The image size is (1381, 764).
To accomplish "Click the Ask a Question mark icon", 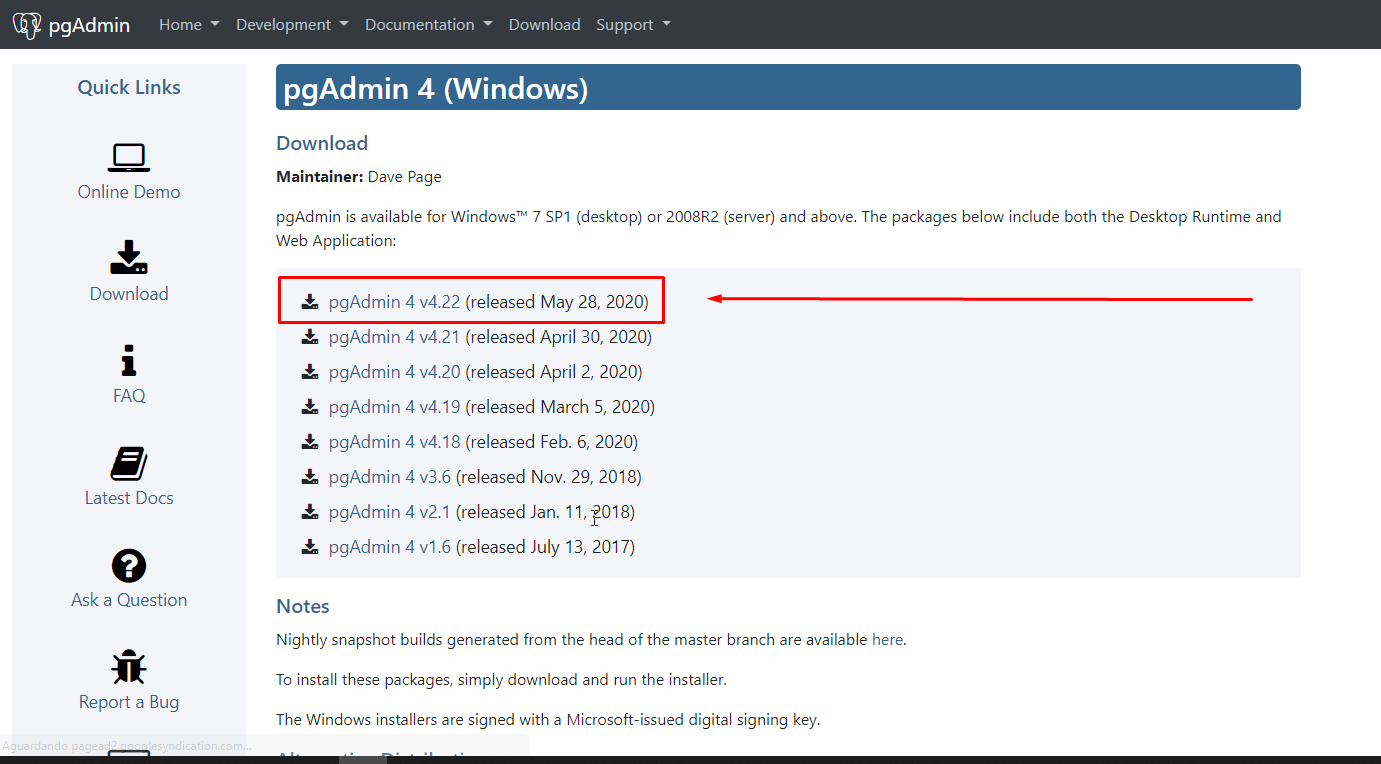I will coord(128,566).
